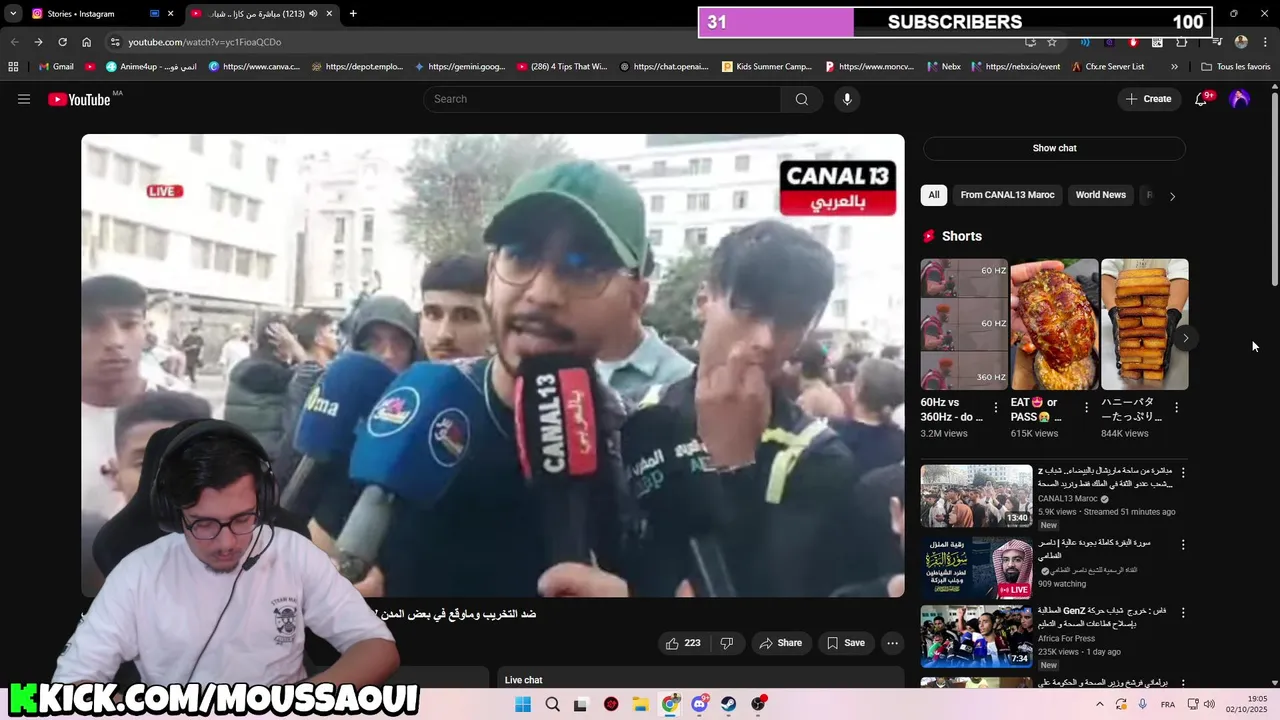Bookmark this page with the star

pyautogui.click(x=1052, y=42)
